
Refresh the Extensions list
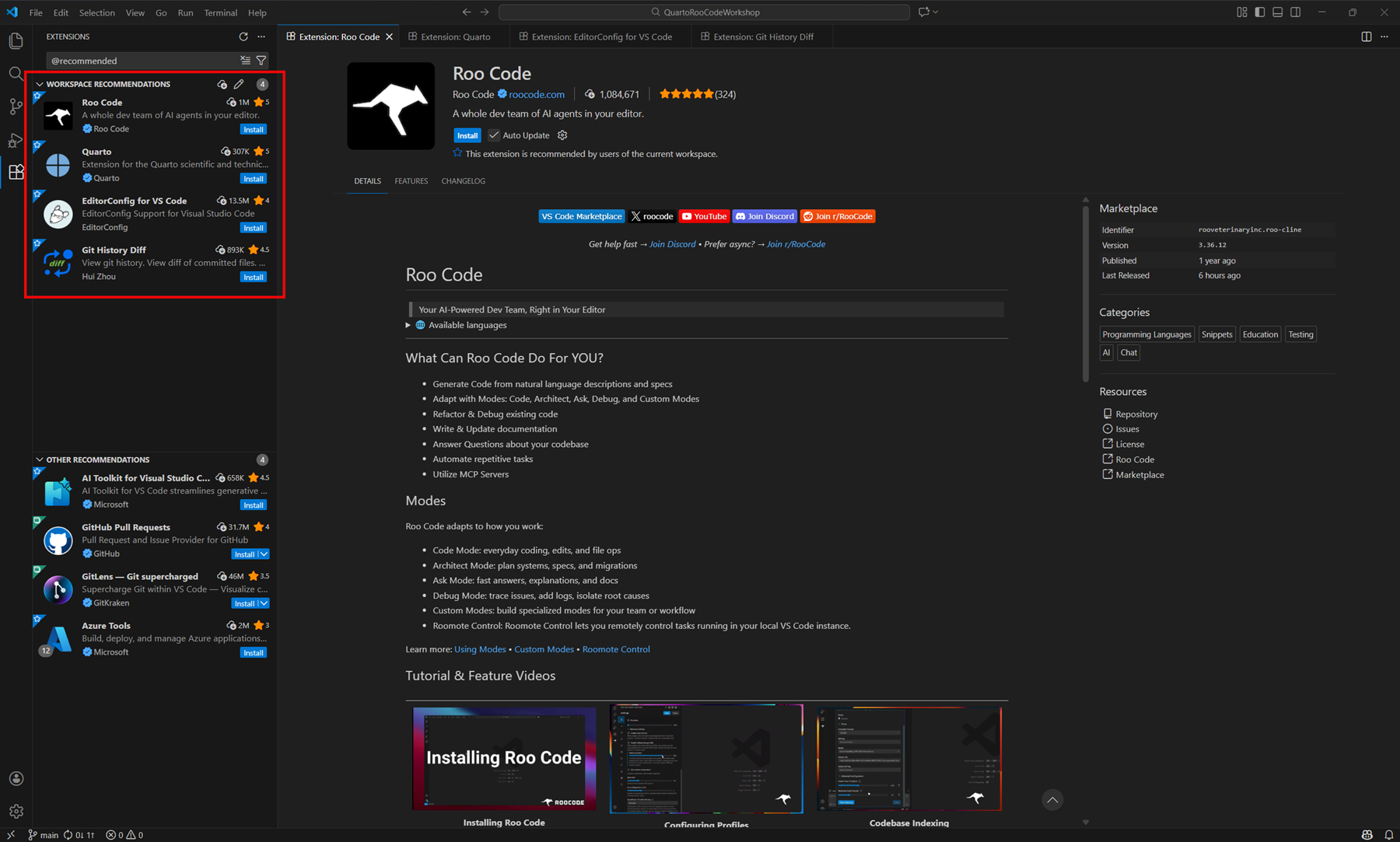pos(243,37)
